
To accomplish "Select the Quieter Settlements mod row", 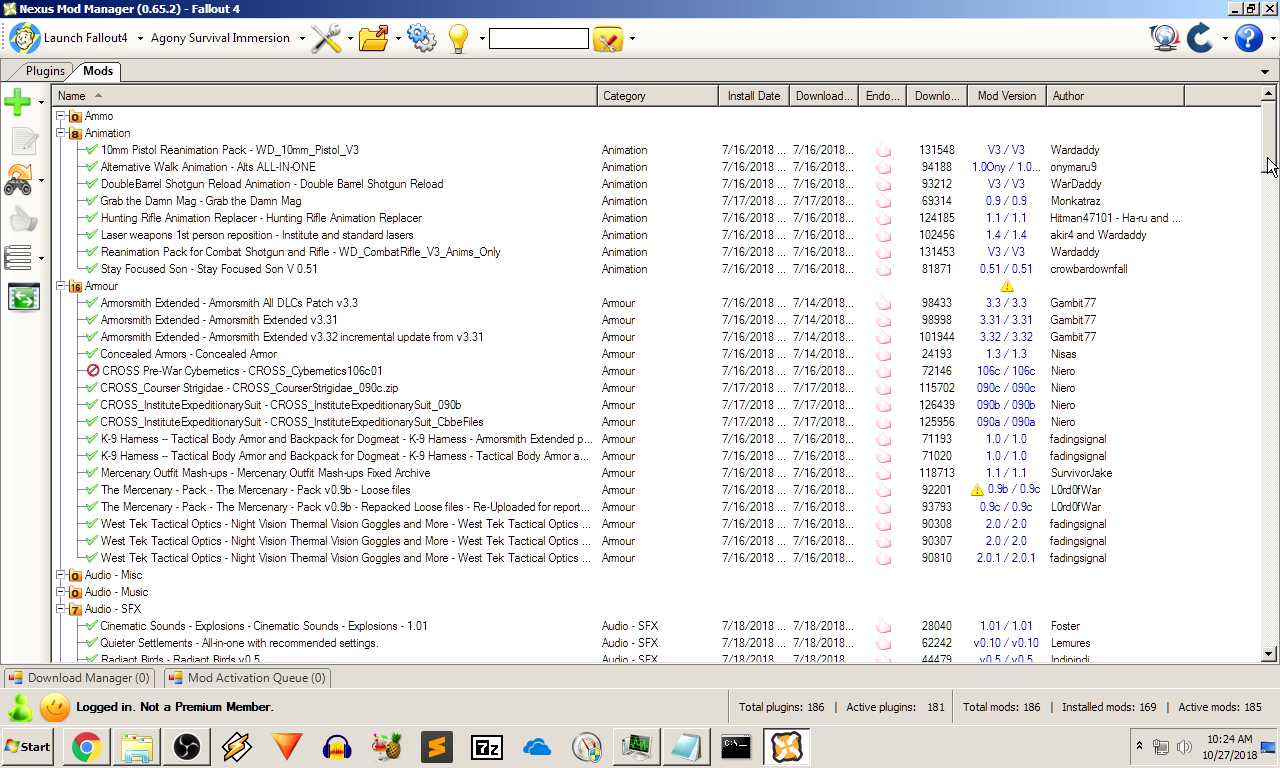I will pos(656,643).
